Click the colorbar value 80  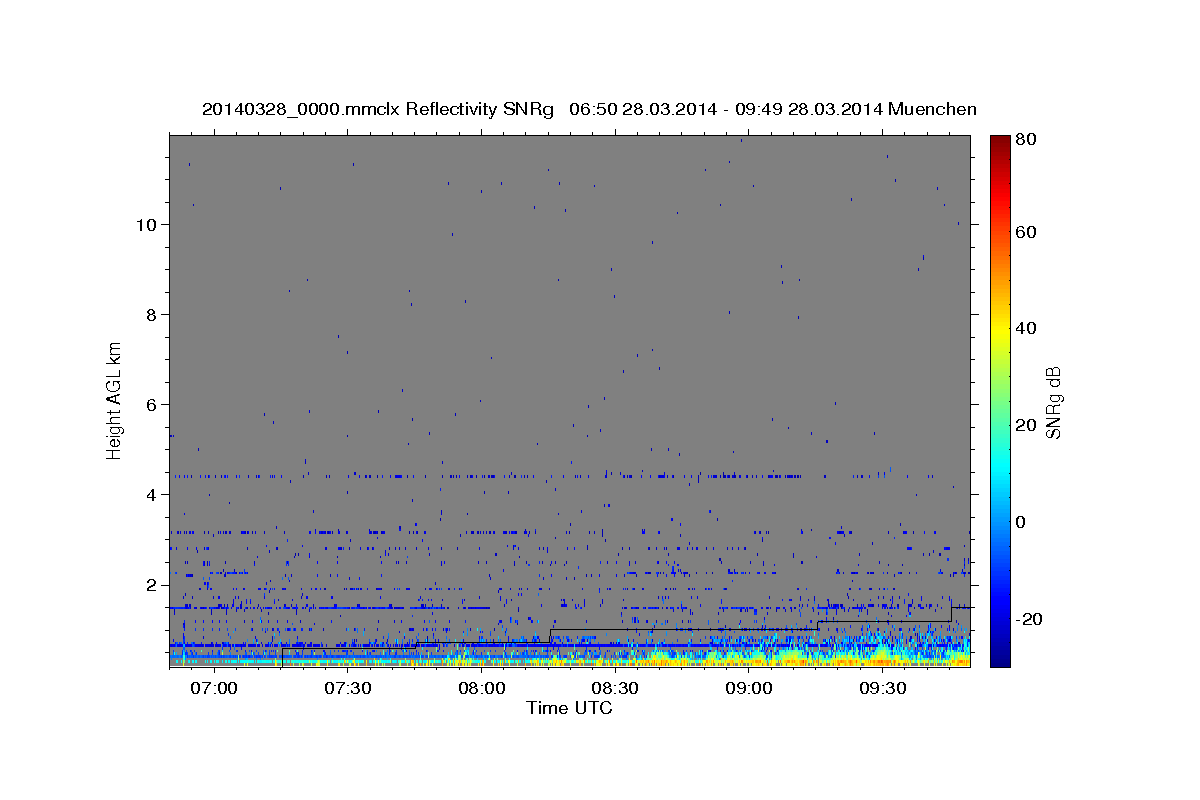point(1025,140)
